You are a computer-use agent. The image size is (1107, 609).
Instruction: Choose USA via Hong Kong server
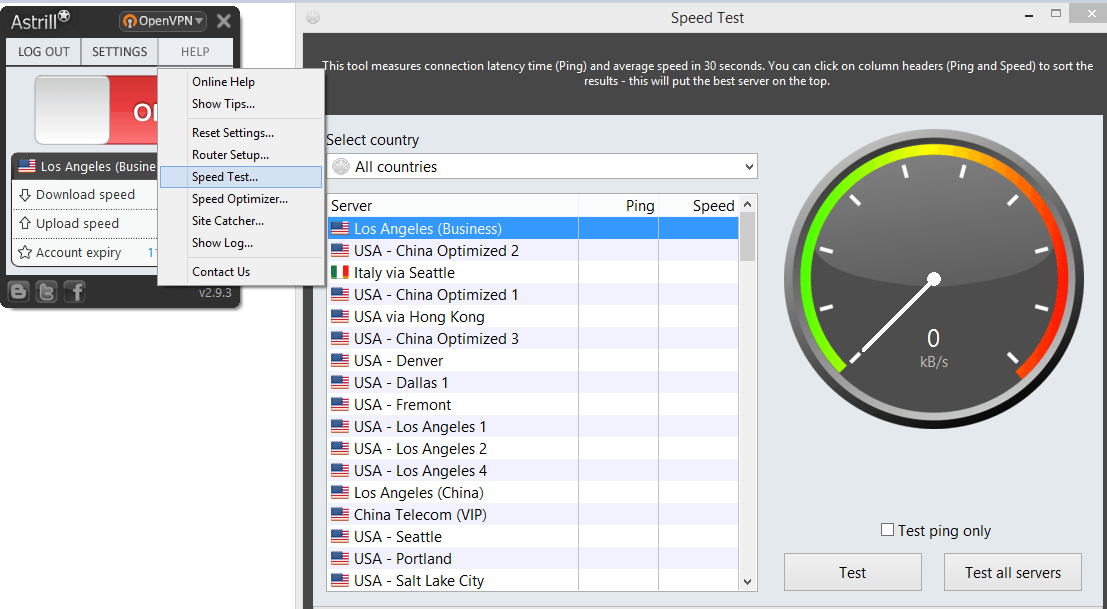534,317
